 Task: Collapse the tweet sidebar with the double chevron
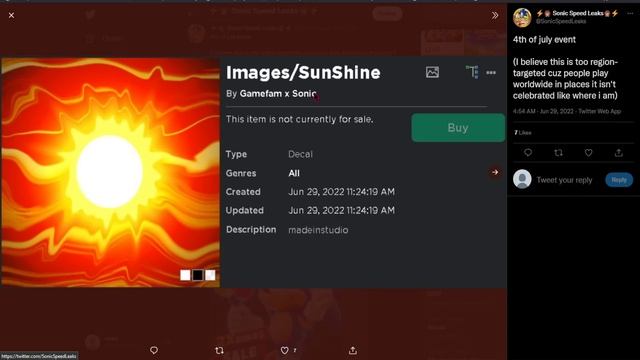point(495,16)
